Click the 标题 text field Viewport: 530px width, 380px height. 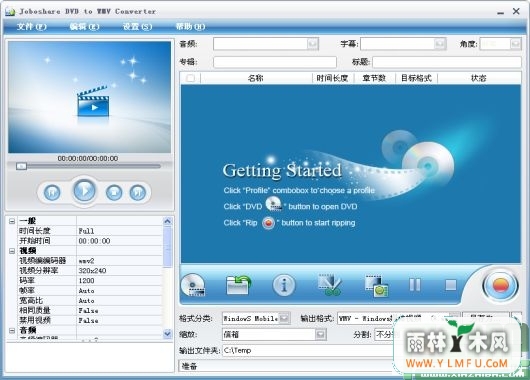(447, 62)
